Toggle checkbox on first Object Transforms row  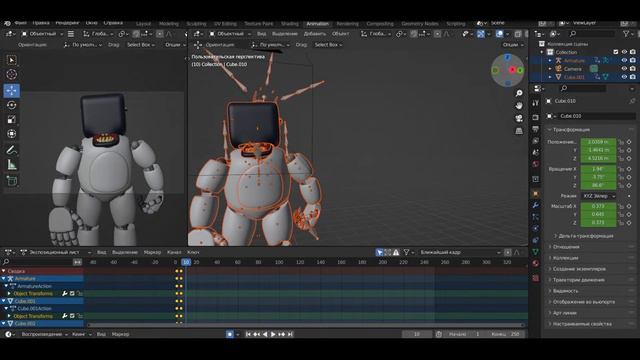click(x=72, y=293)
